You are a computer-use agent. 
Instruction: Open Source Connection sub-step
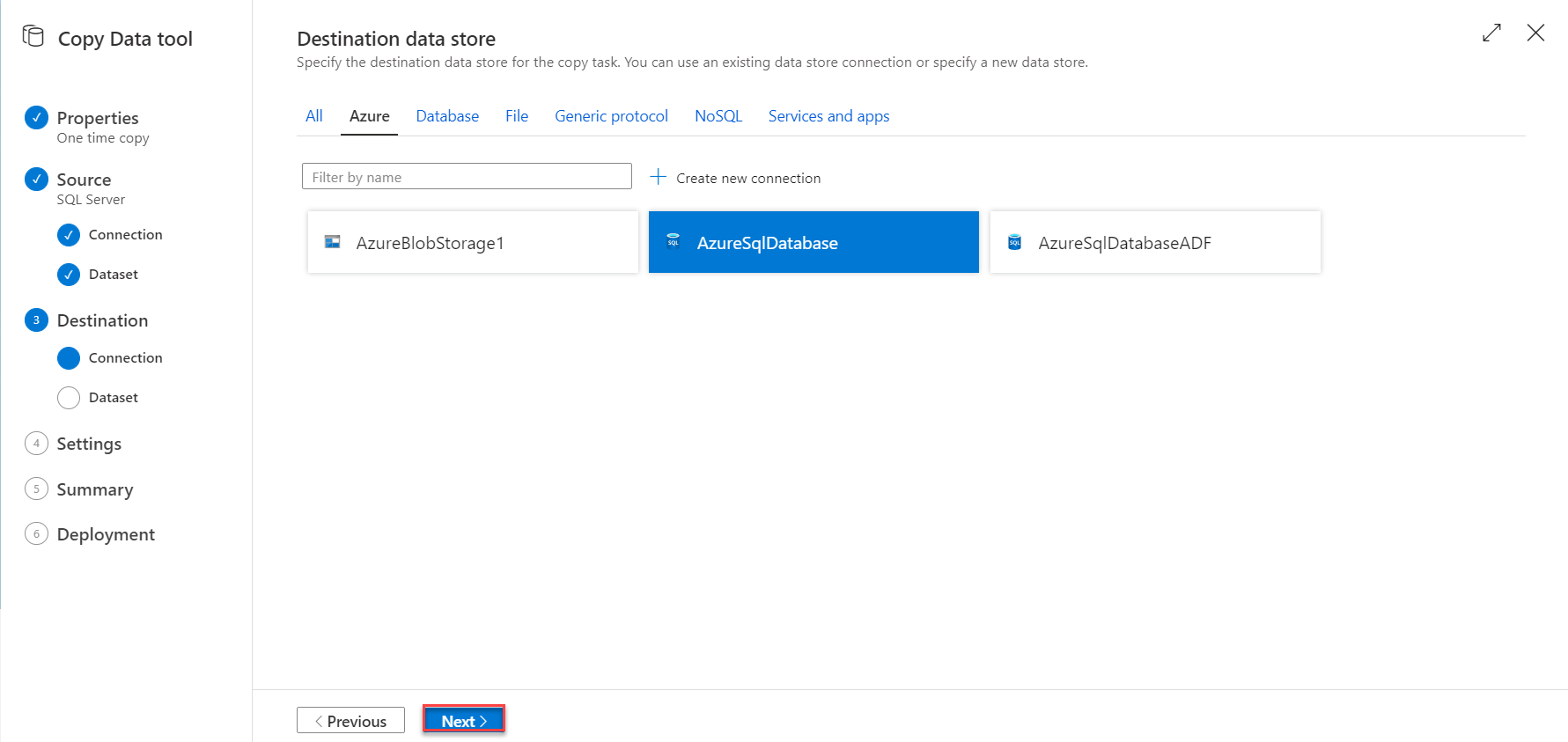point(126,235)
